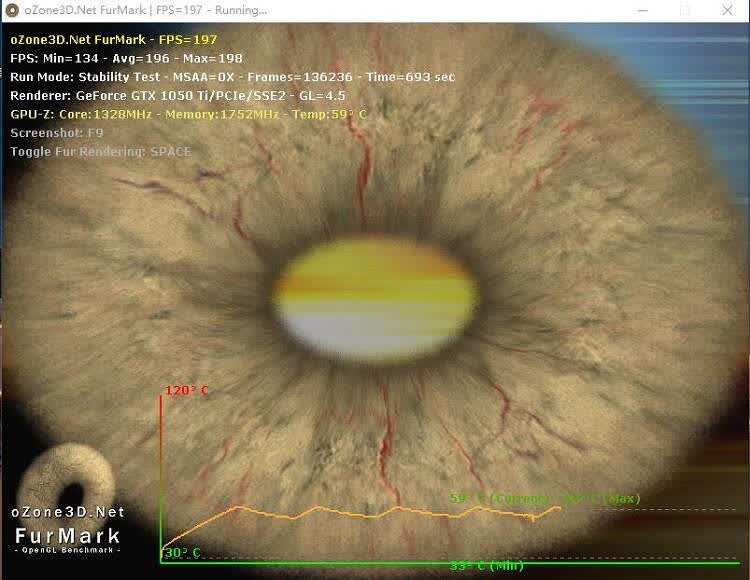Minimize the FurMark window
The image size is (750, 580).
pos(643,10)
